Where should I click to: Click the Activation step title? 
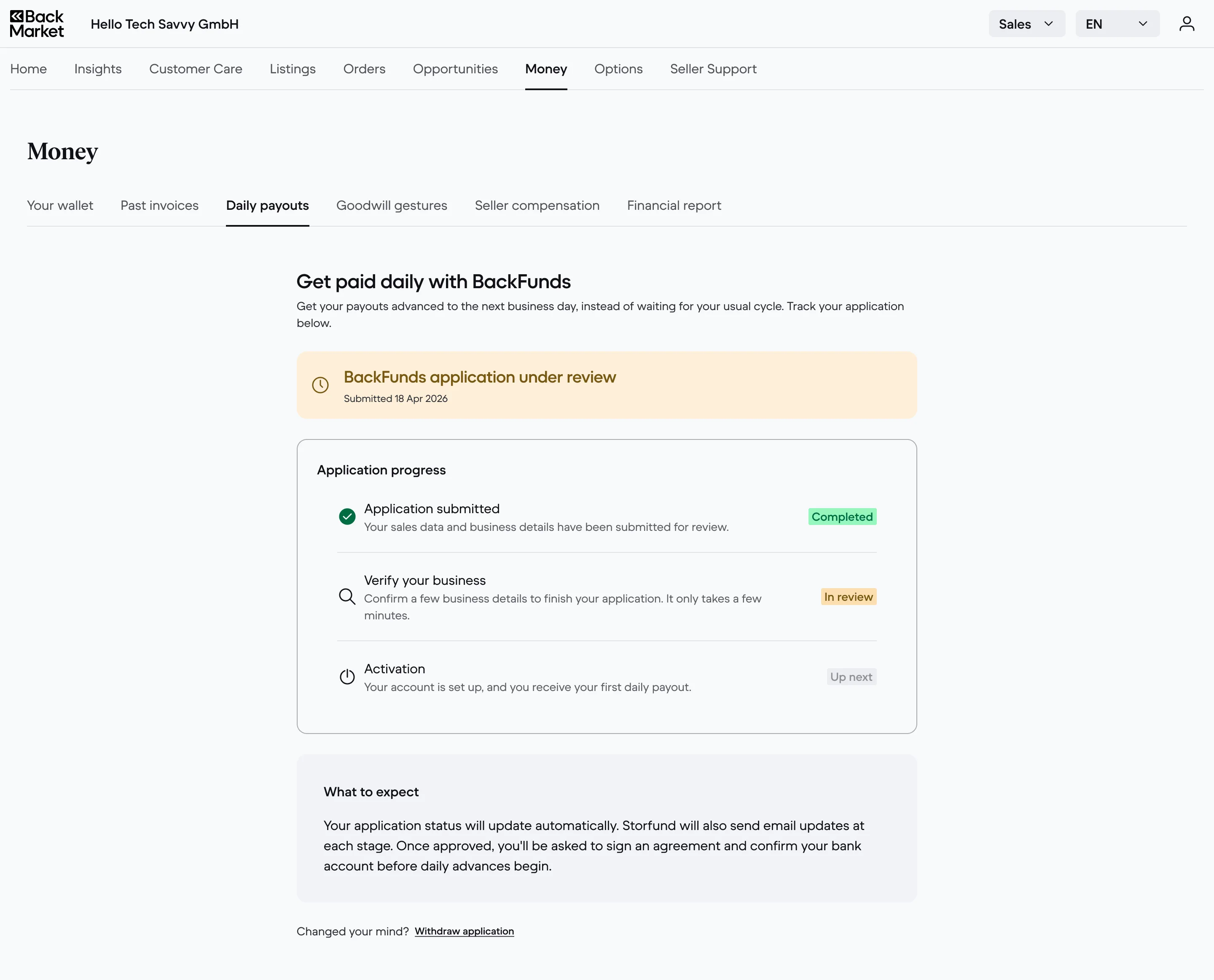(x=394, y=668)
